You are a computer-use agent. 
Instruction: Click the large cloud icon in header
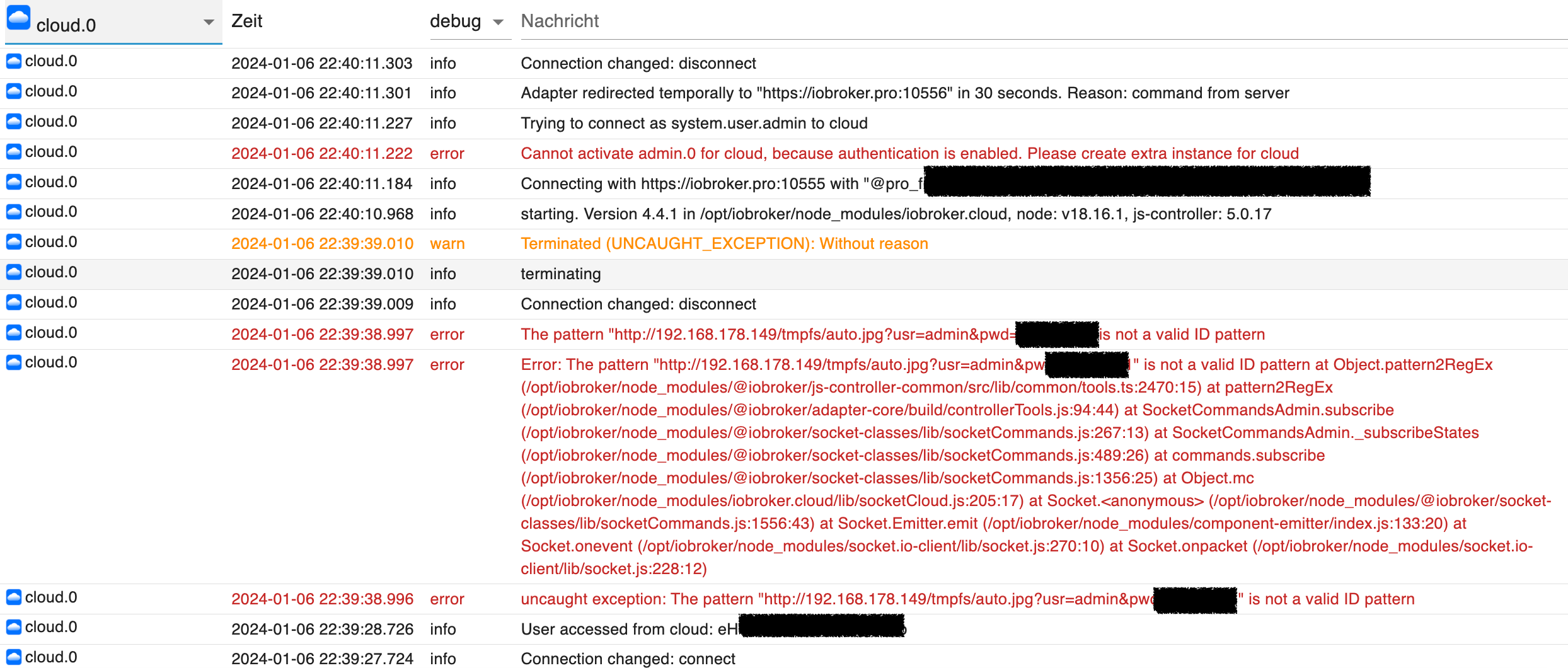tap(18, 18)
